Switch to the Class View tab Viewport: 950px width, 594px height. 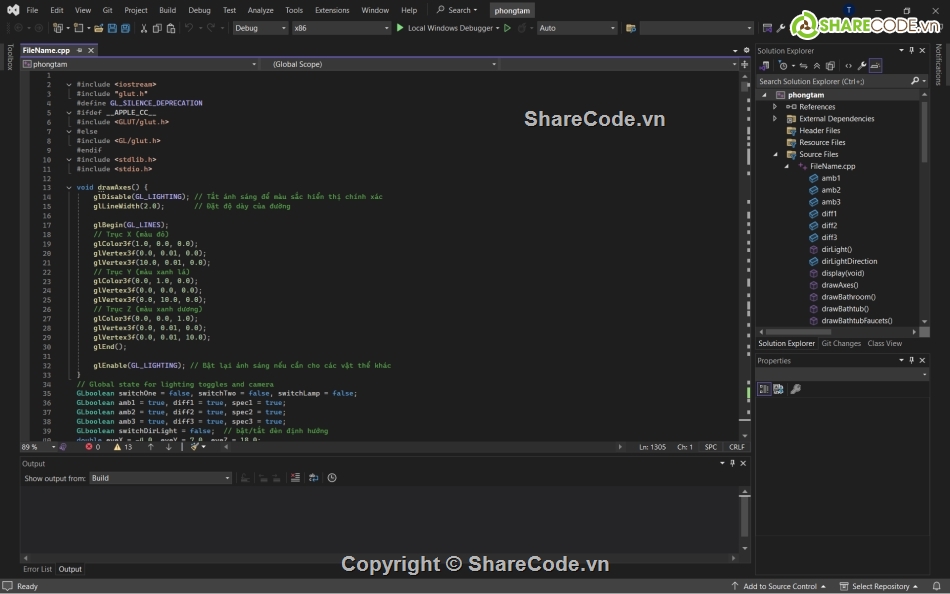click(x=885, y=343)
